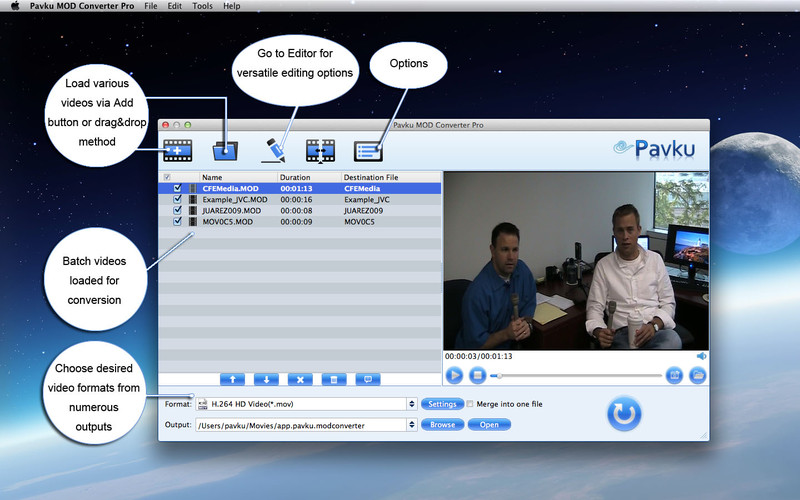Uncheck the CFEMedia.MOD checkbox
The width and height of the screenshot is (800, 500).
(x=177, y=188)
